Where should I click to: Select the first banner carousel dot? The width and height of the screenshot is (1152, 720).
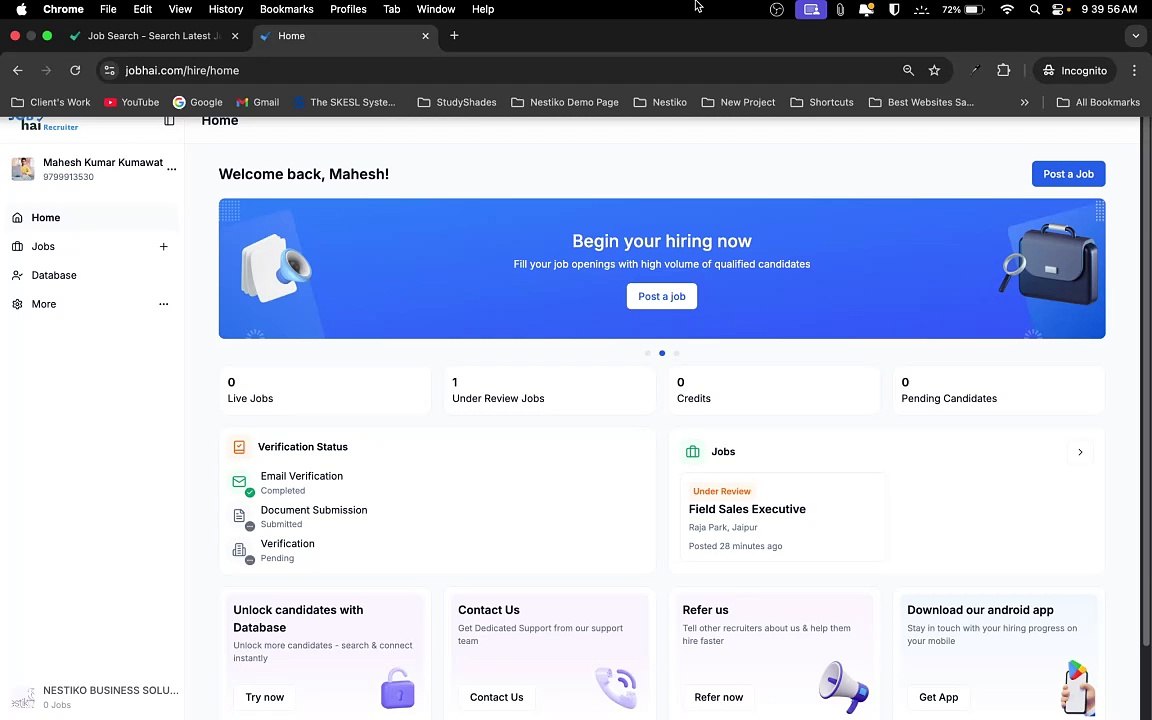coord(647,353)
